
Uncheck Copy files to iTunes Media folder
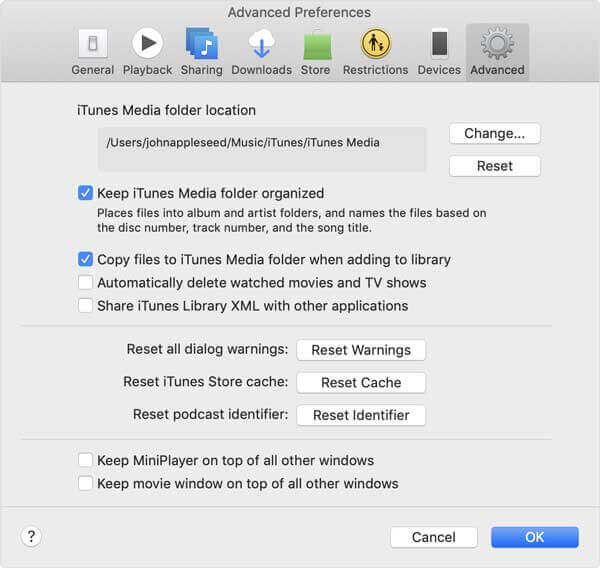(x=85, y=259)
